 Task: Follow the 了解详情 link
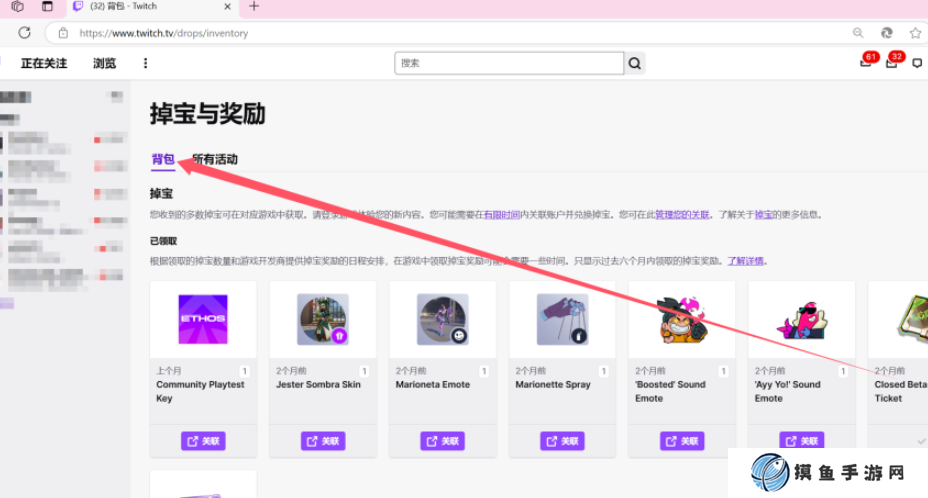click(x=746, y=261)
